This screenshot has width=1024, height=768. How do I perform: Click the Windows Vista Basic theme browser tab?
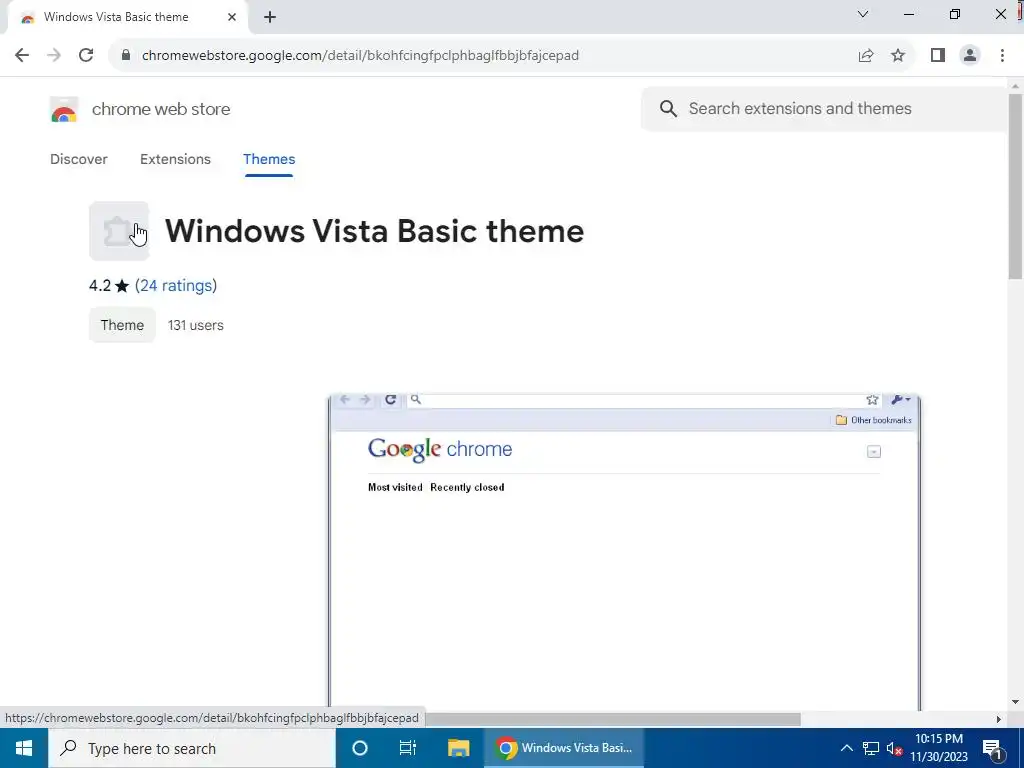coord(128,18)
